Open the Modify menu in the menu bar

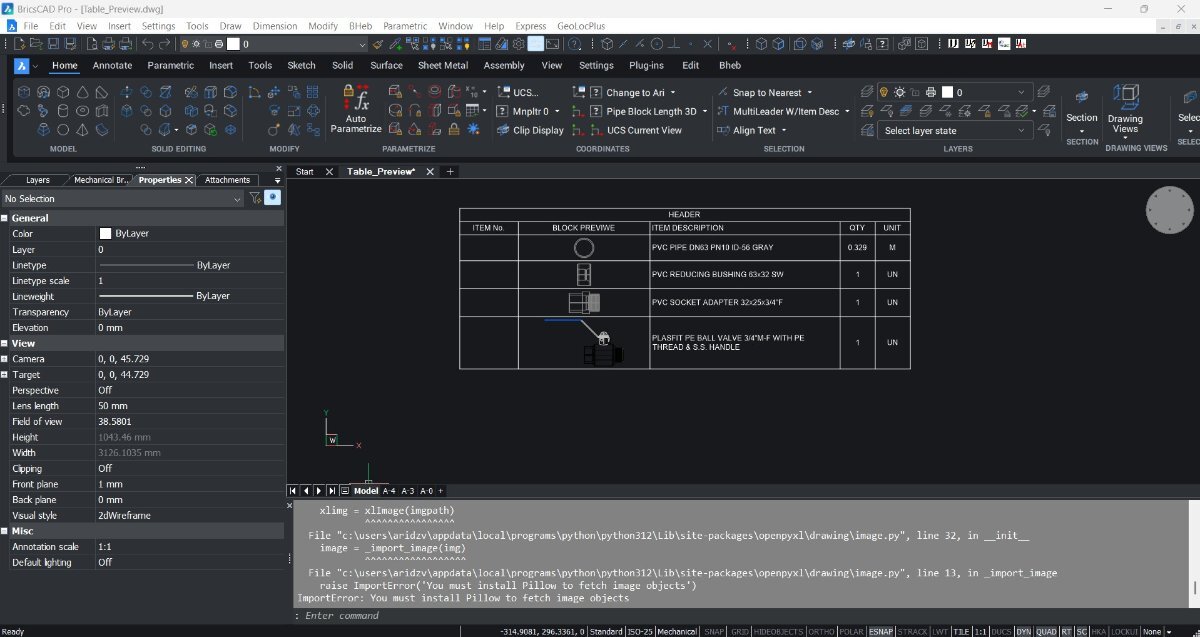pos(323,26)
